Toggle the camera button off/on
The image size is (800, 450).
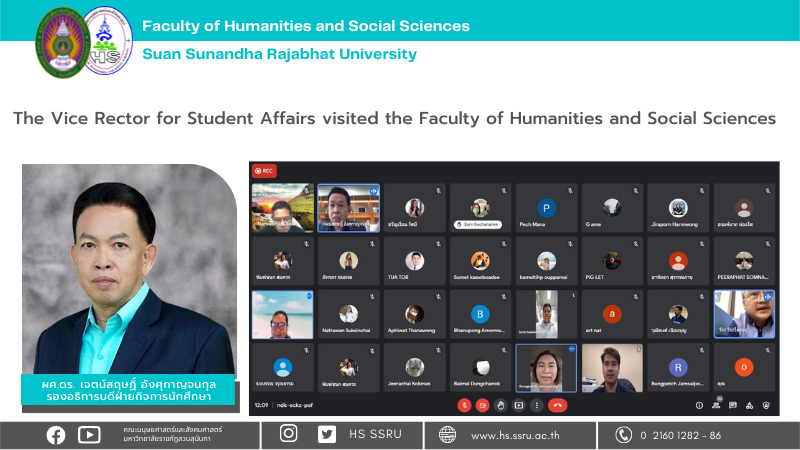coord(483,405)
